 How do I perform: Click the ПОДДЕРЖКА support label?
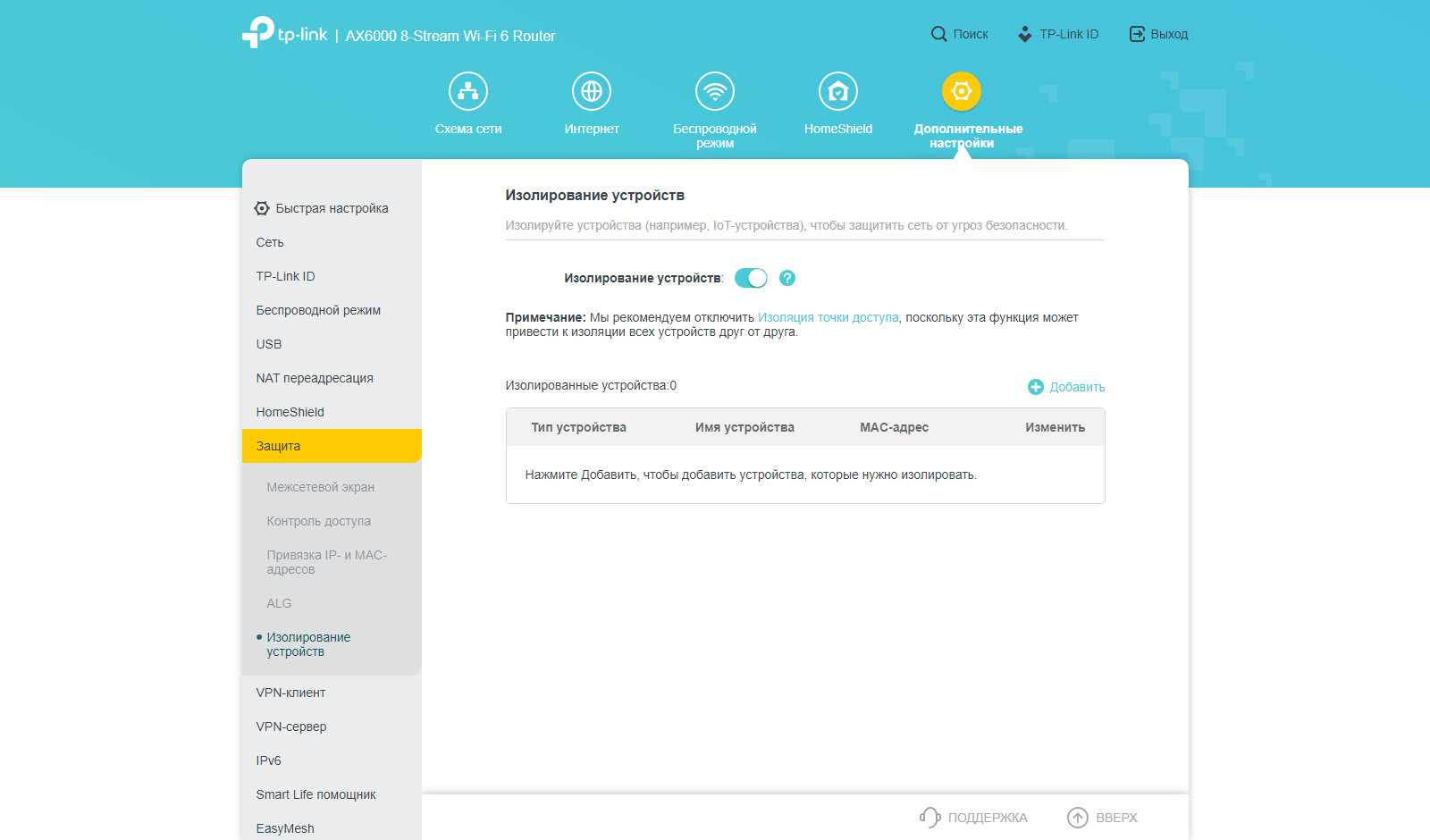(988, 818)
